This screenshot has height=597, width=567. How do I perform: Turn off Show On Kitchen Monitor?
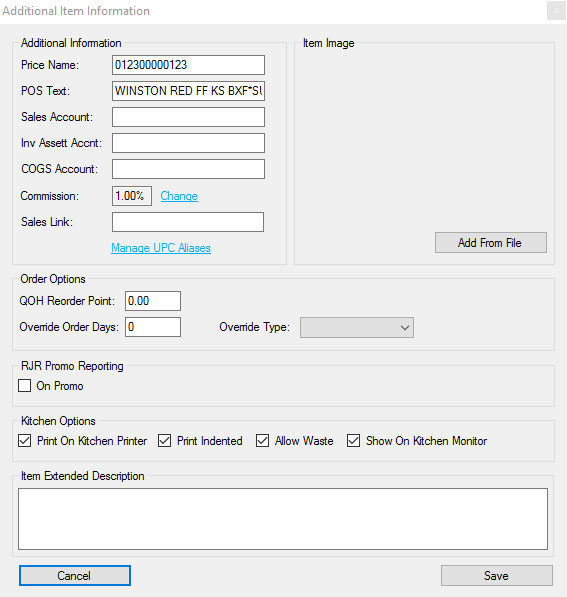tap(353, 441)
